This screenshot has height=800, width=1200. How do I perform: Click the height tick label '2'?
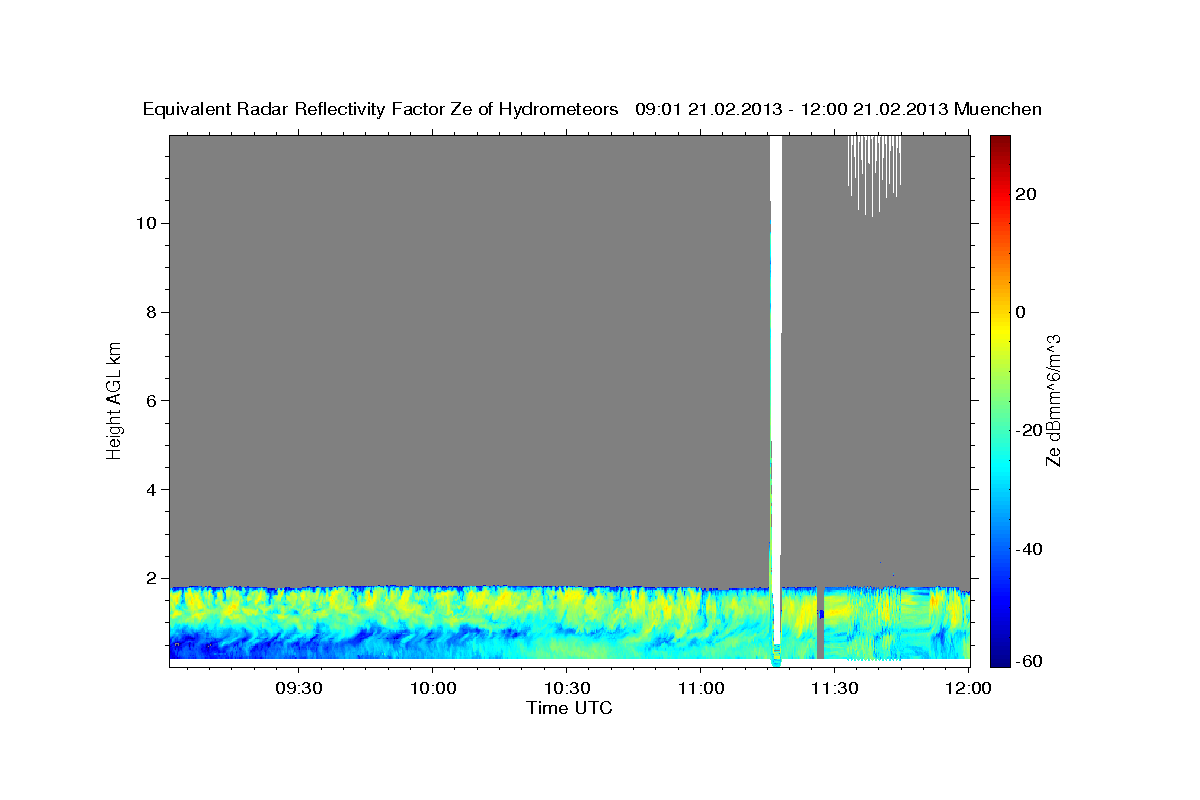[x=151, y=578]
